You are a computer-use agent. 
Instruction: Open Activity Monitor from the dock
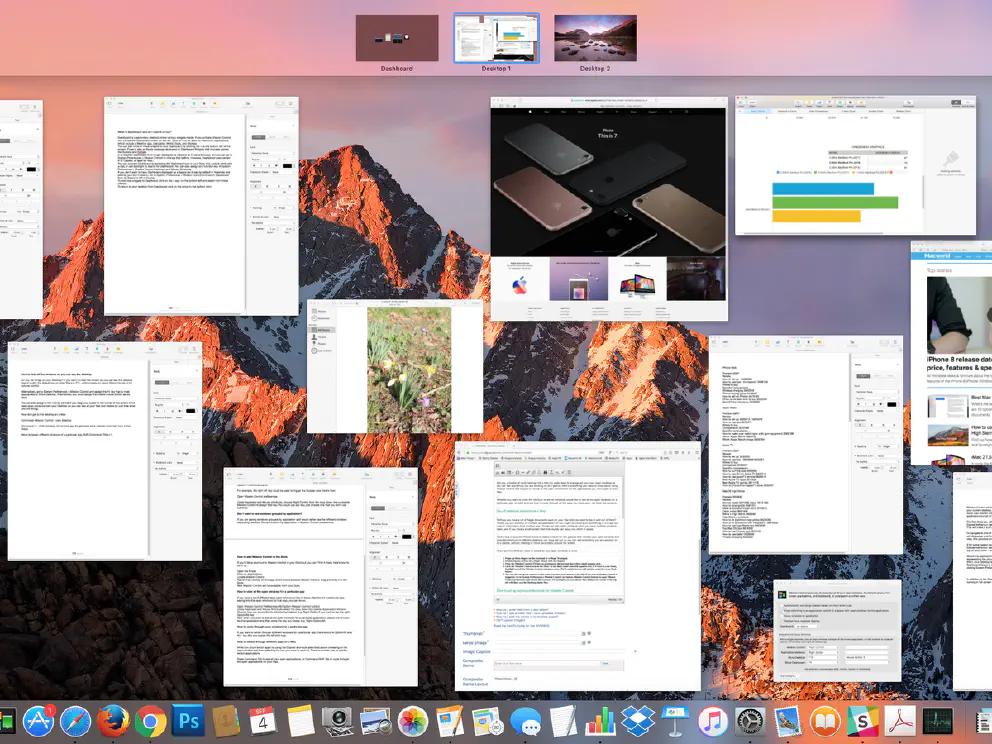coord(938,721)
